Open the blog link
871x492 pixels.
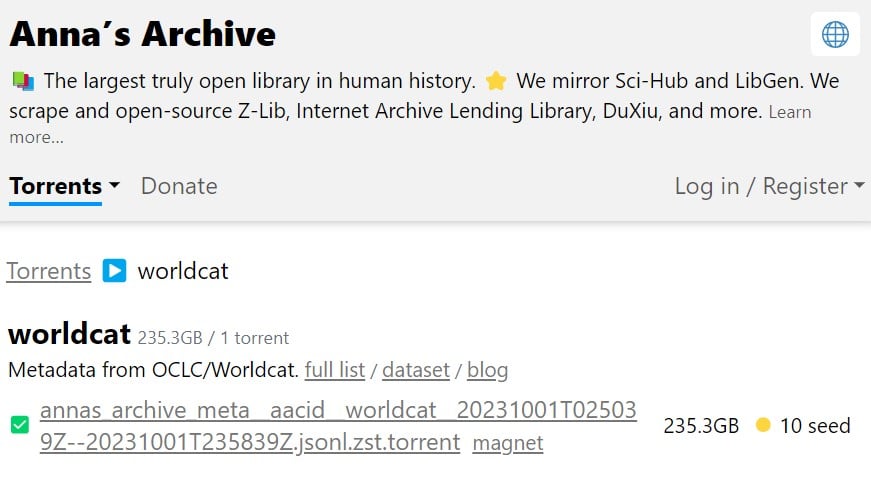coord(487,370)
